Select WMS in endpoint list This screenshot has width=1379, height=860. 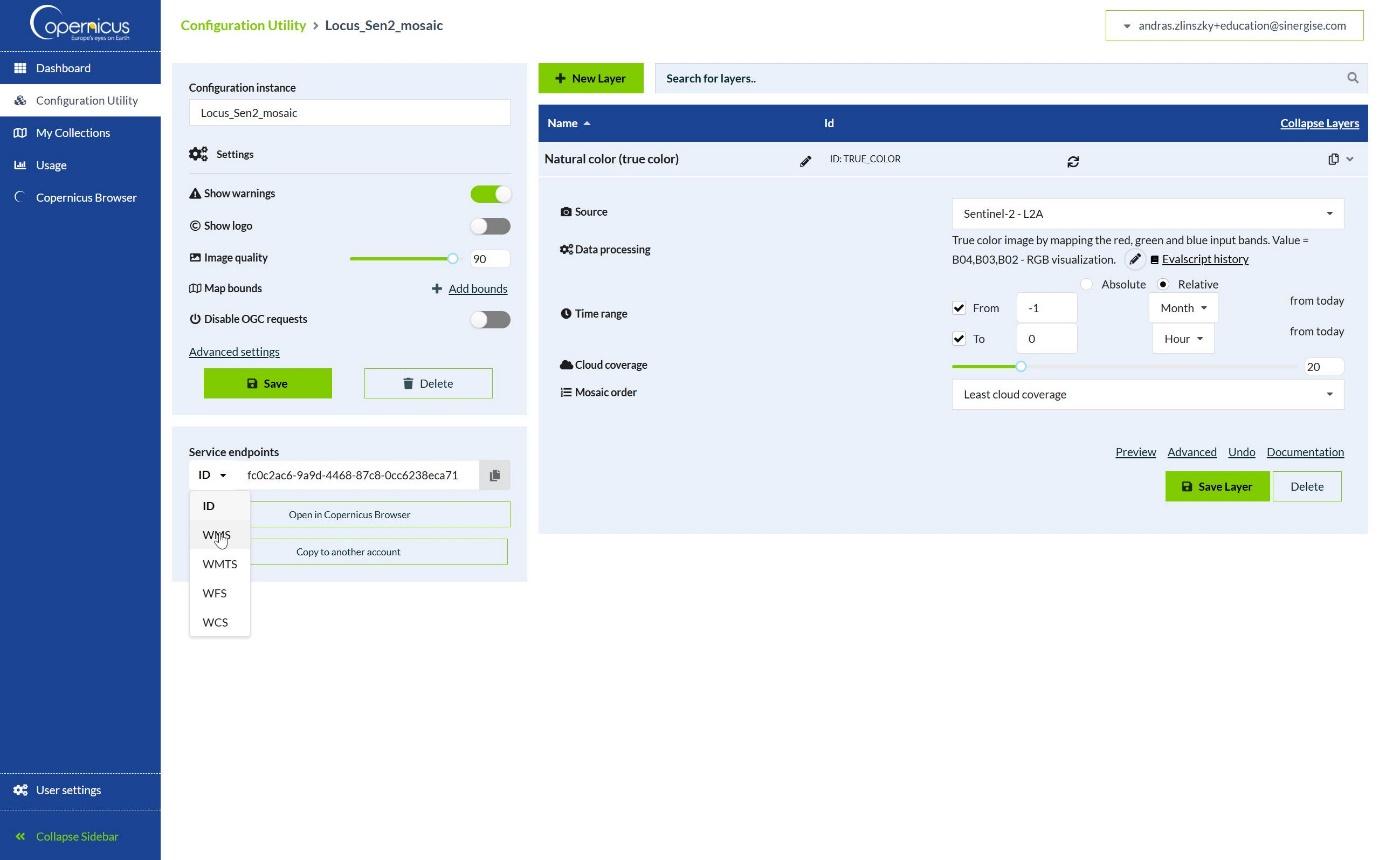(x=219, y=535)
